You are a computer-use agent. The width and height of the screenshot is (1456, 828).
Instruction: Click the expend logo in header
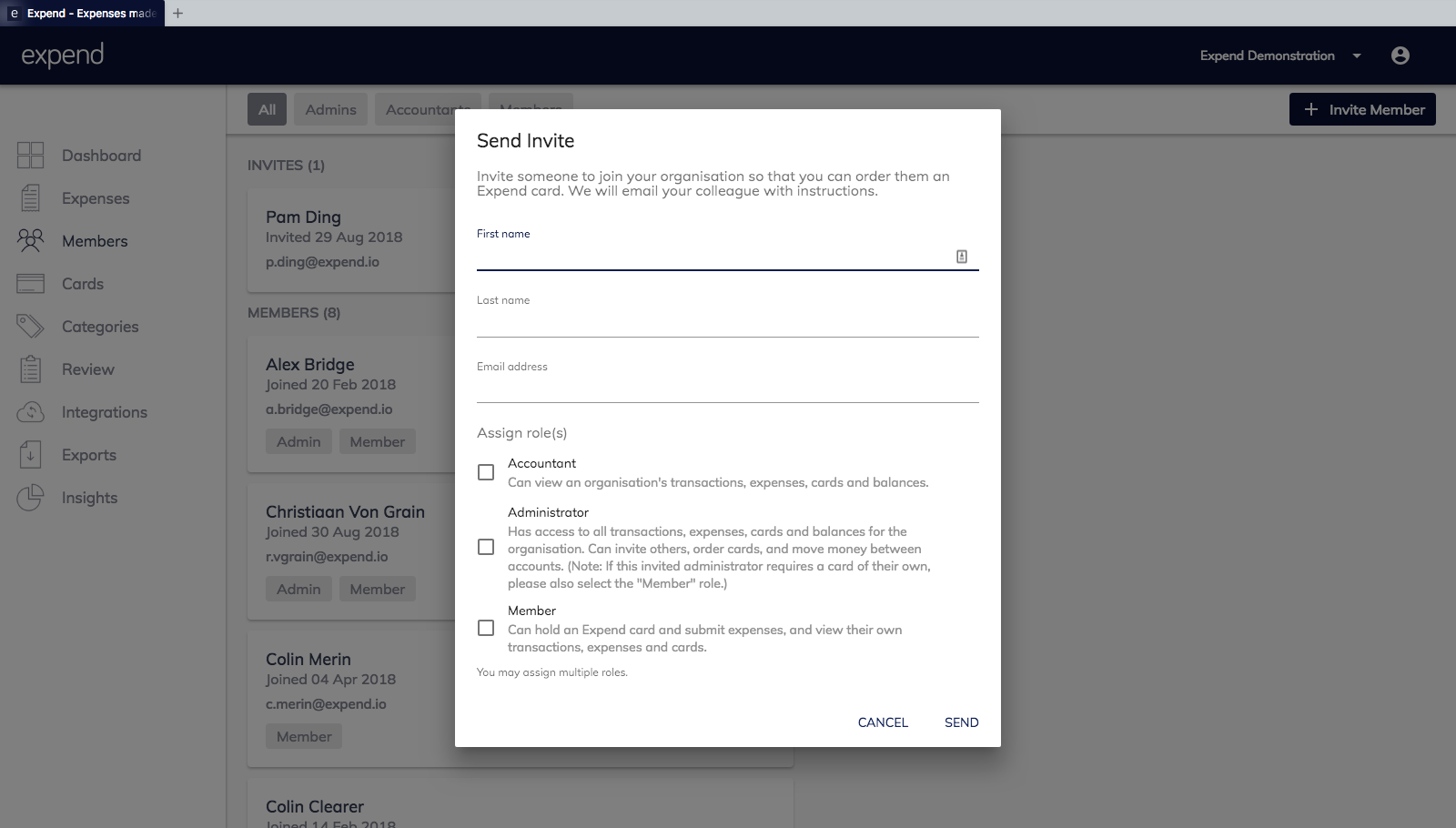(x=63, y=56)
